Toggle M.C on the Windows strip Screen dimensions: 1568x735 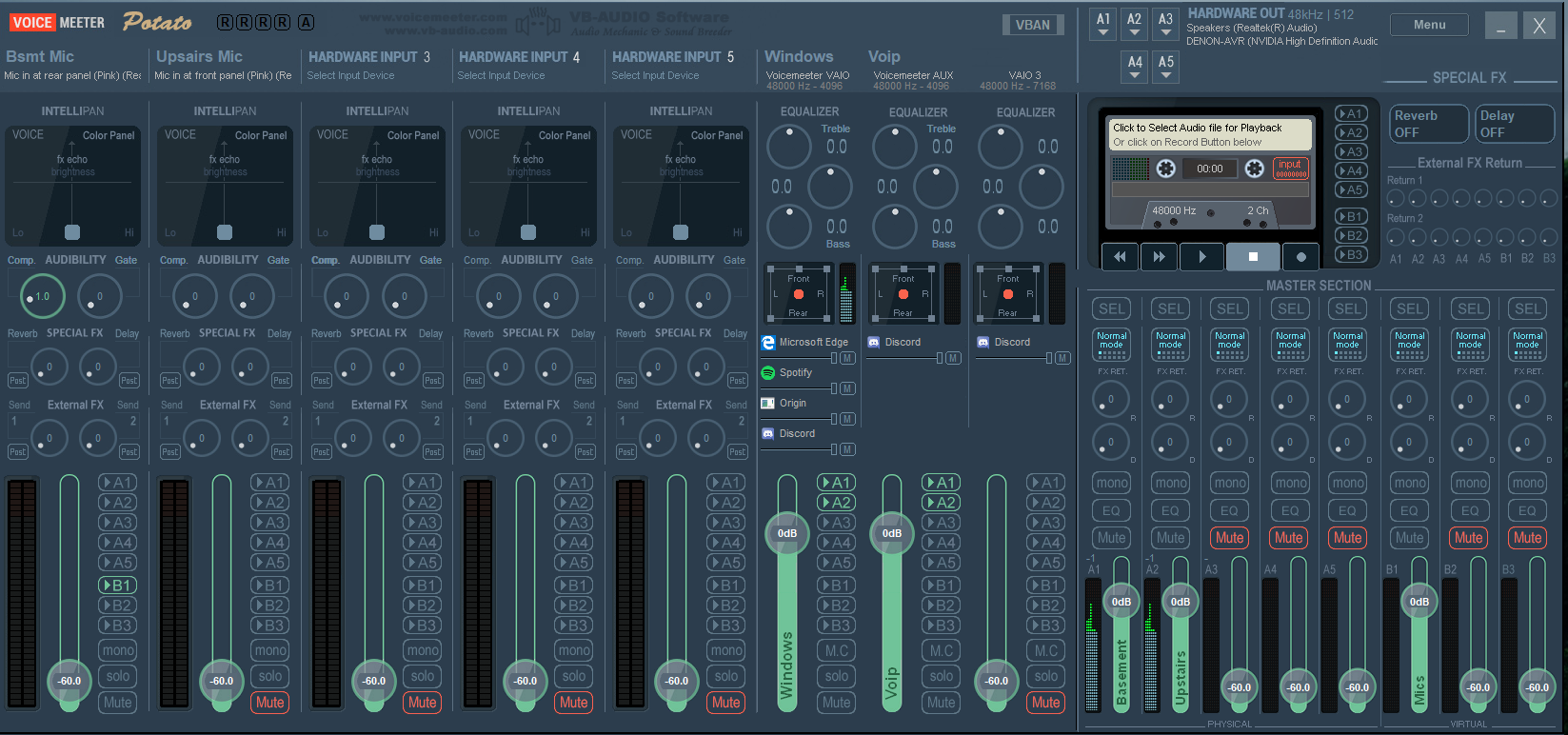[x=836, y=650]
